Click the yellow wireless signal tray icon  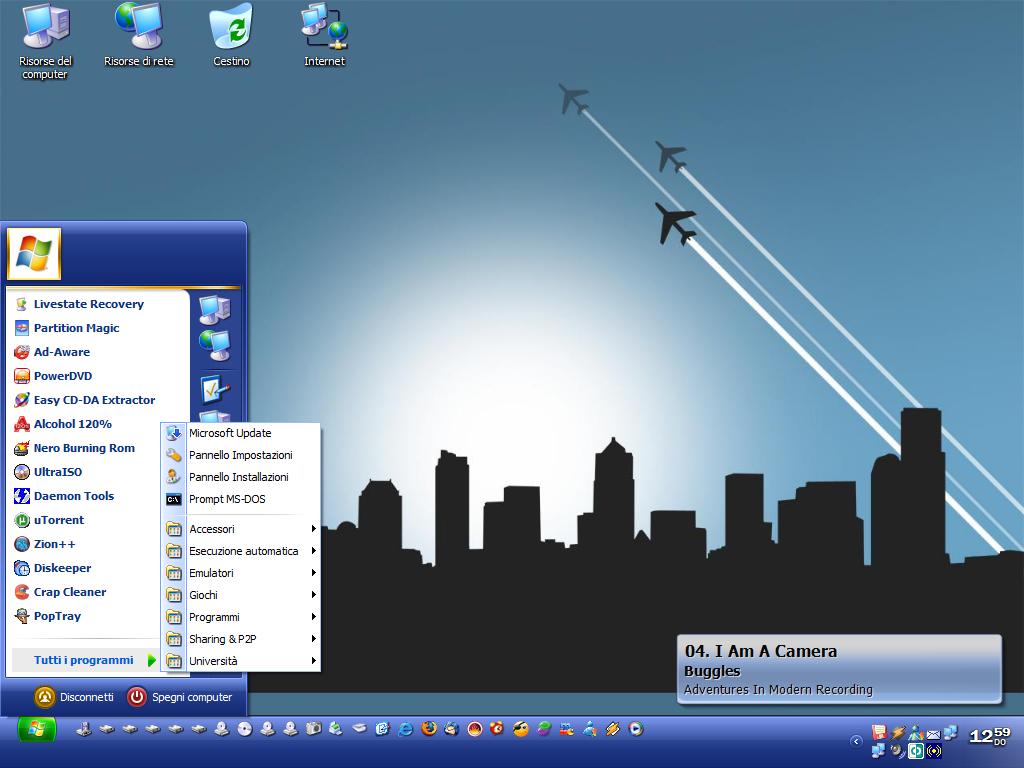(934, 751)
